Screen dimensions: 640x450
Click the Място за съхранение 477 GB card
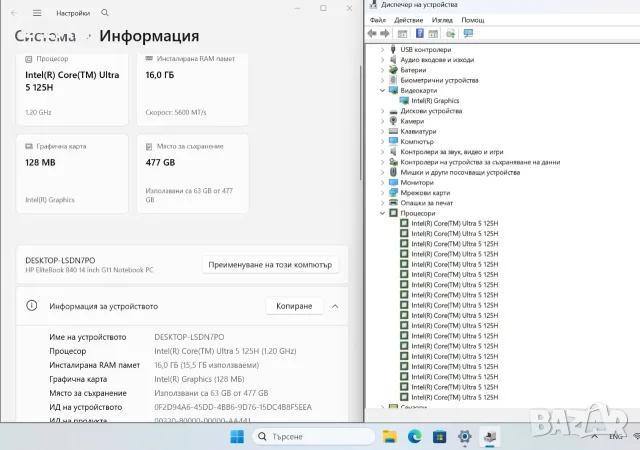[x=192, y=174]
